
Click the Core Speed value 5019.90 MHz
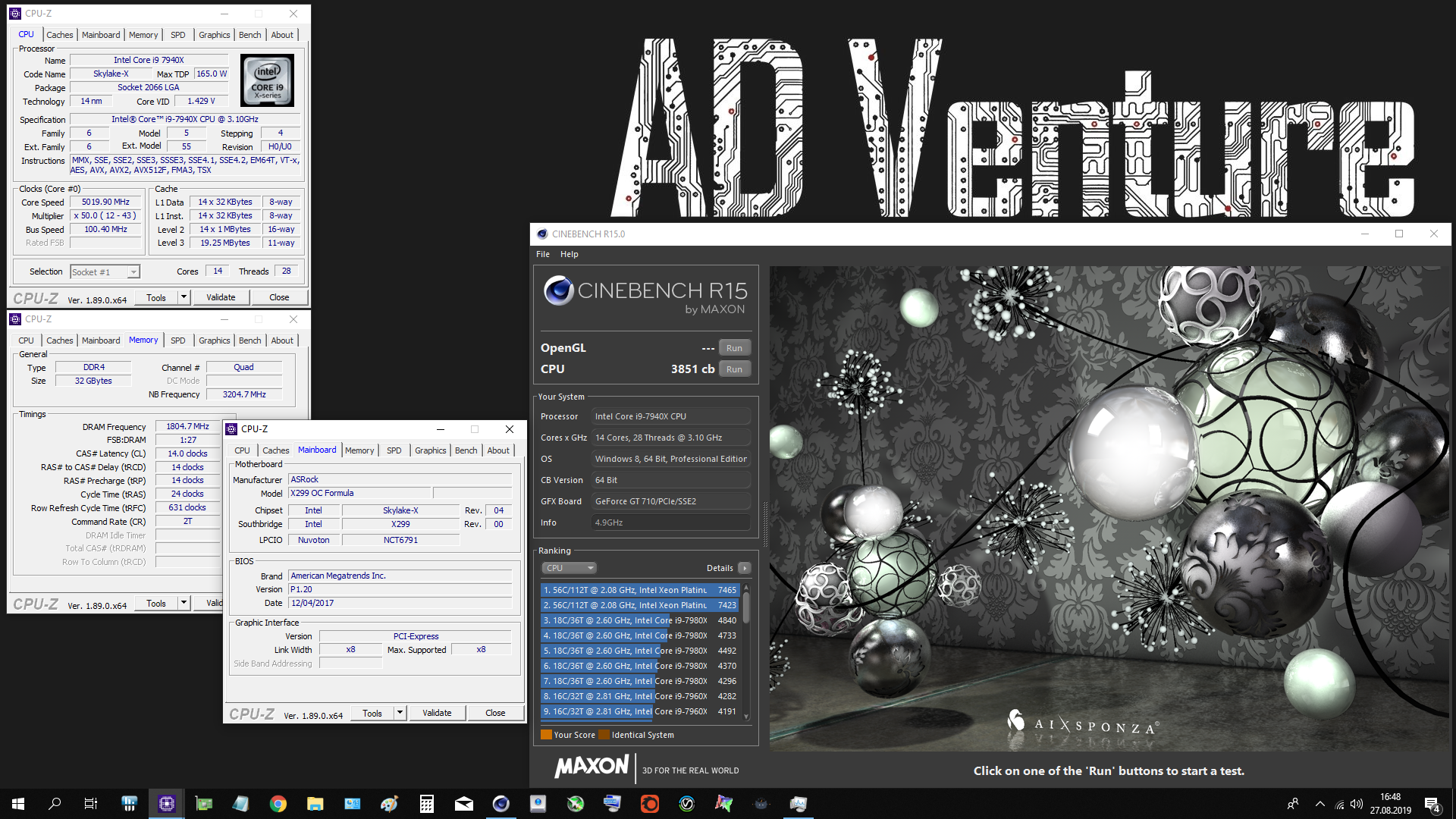click(x=106, y=202)
